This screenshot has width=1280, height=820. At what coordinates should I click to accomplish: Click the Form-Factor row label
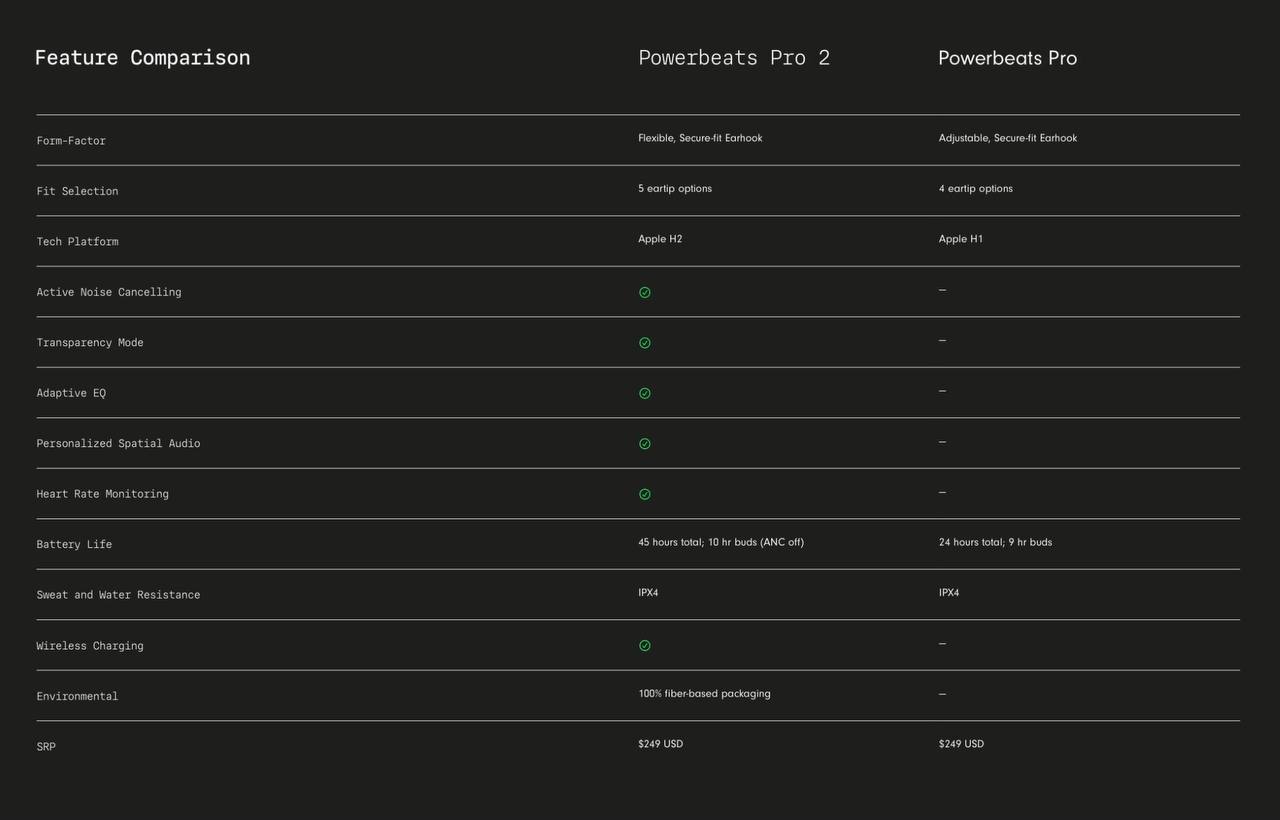(x=71, y=141)
